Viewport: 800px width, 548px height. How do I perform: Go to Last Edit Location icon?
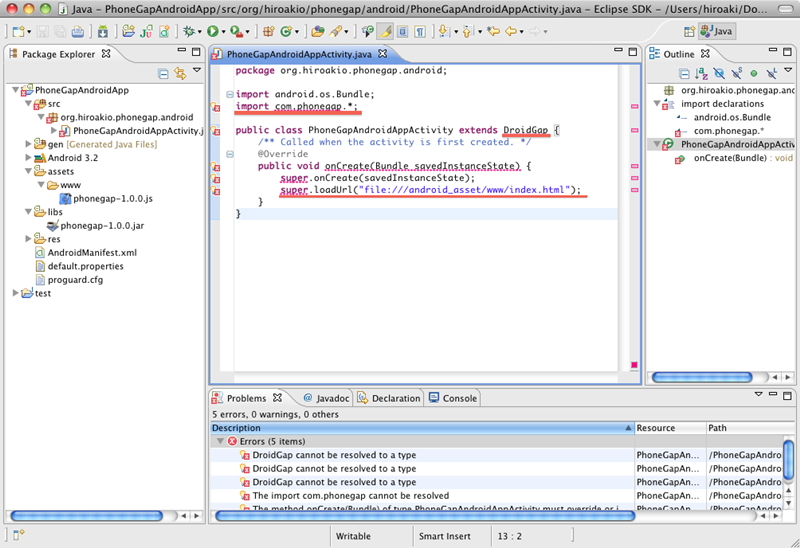493,32
